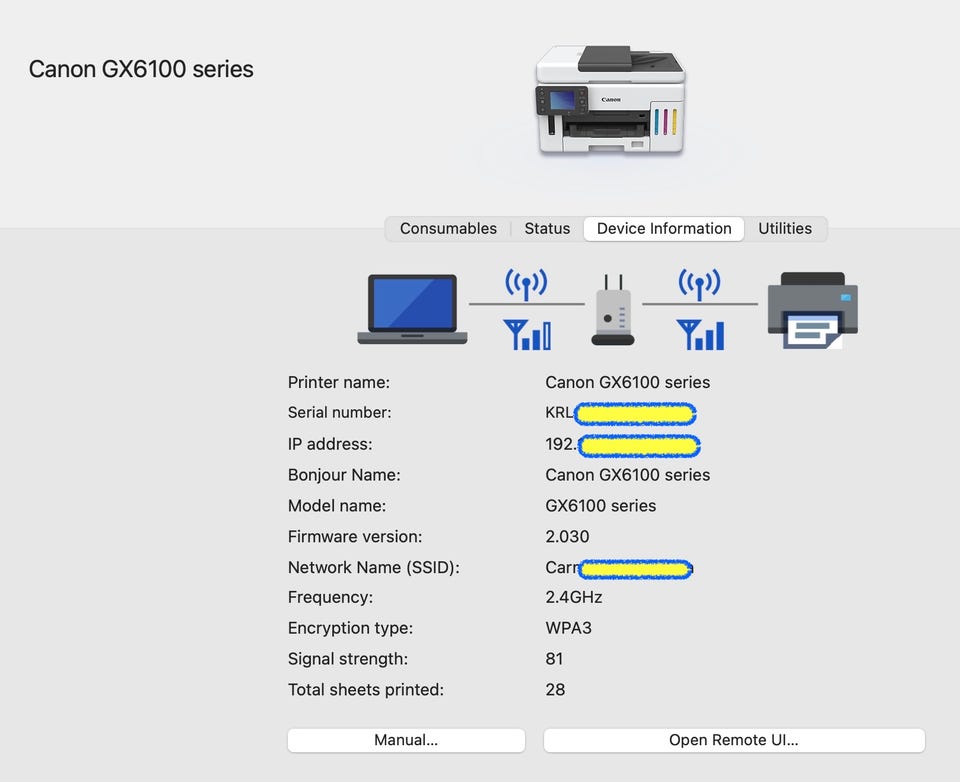Screen dimensions: 960x782
Task: Click the Total sheets printed label
Action: pos(366,690)
